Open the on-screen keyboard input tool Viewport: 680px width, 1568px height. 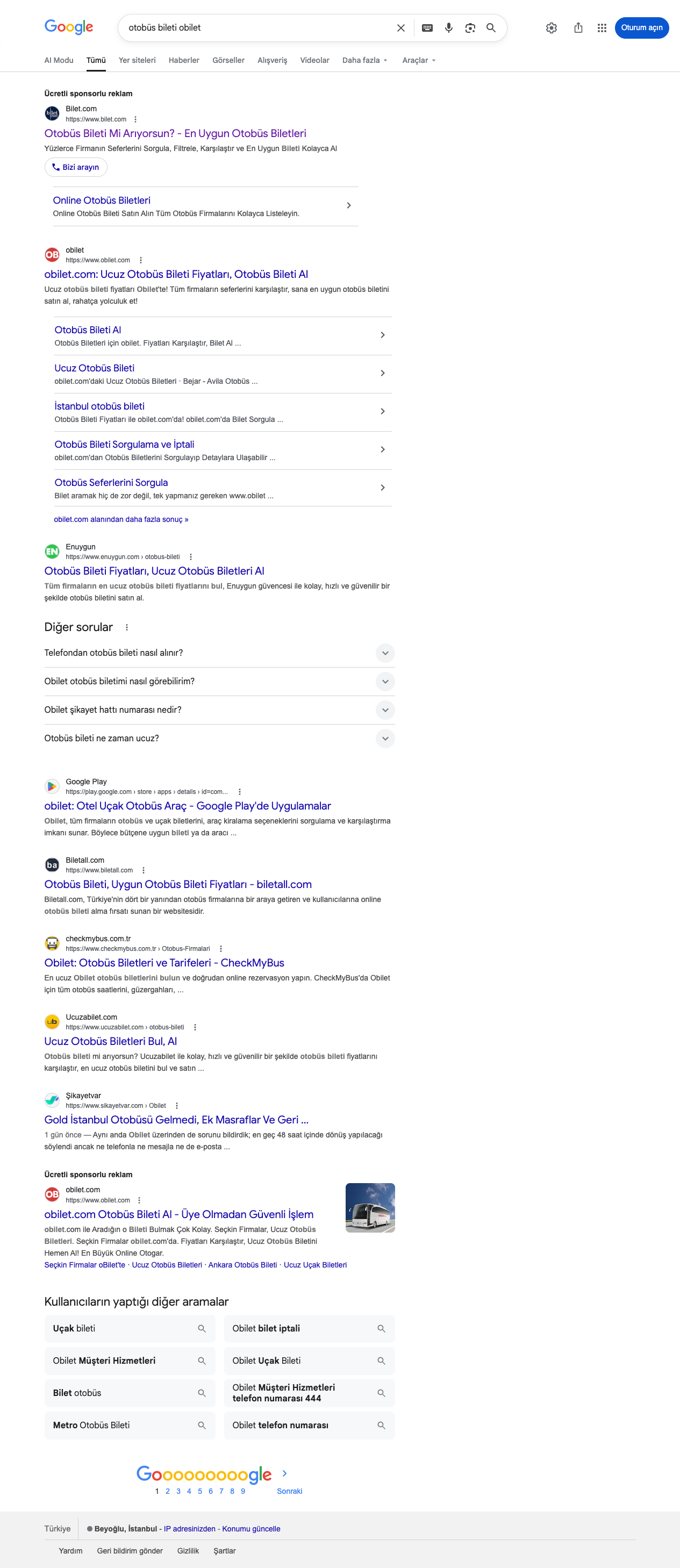click(427, 28)
